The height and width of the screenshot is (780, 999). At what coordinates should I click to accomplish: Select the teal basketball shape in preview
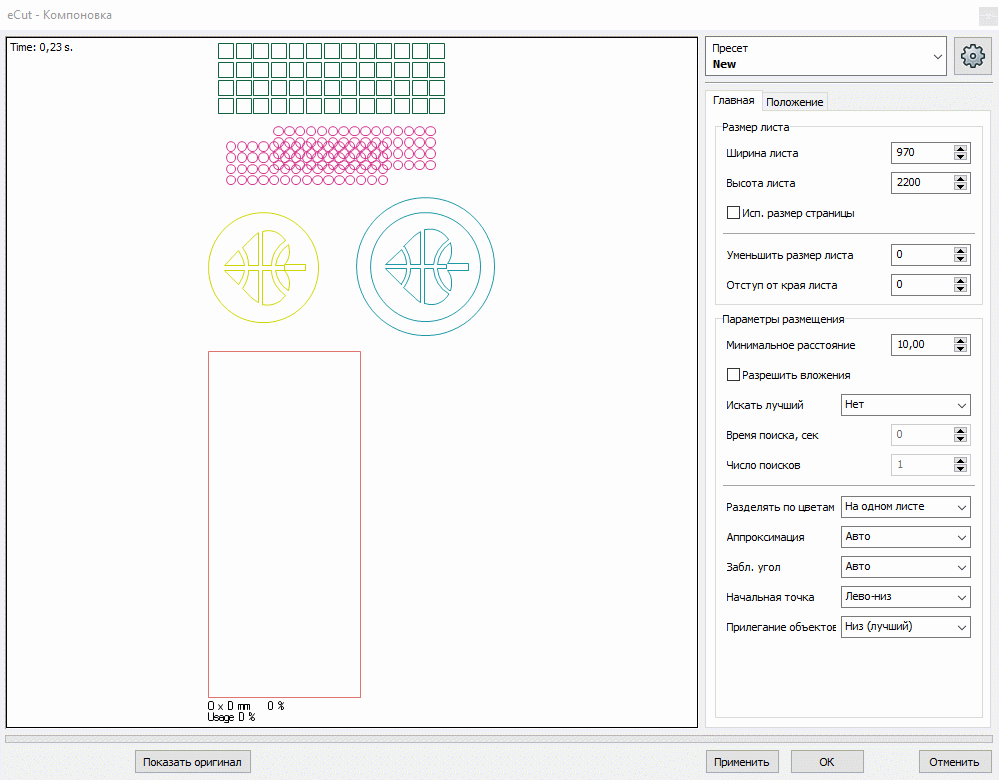click(426, 266)
